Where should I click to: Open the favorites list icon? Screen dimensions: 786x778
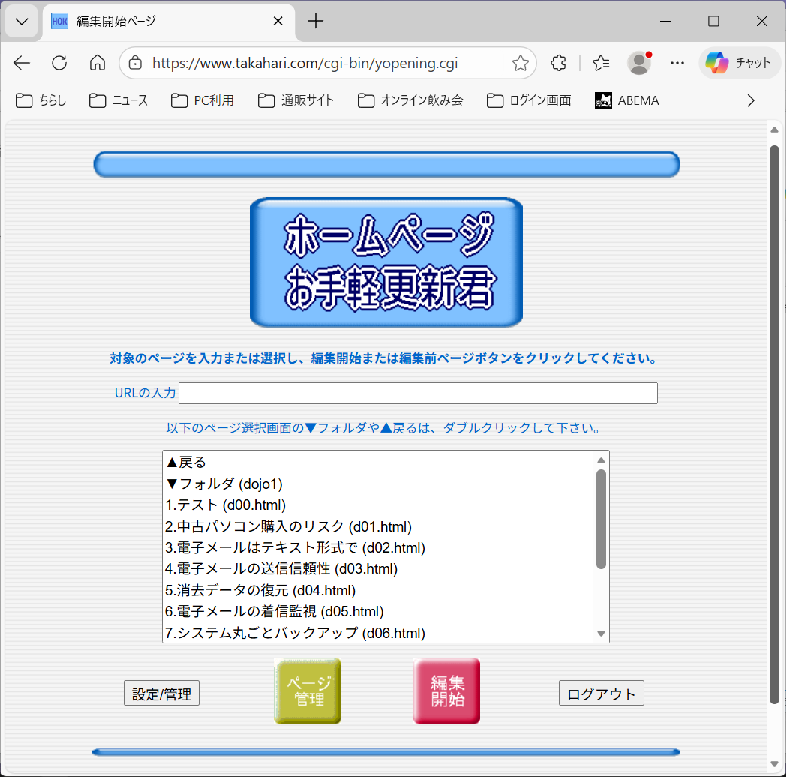pyautogui.click(x=601, y=62)
